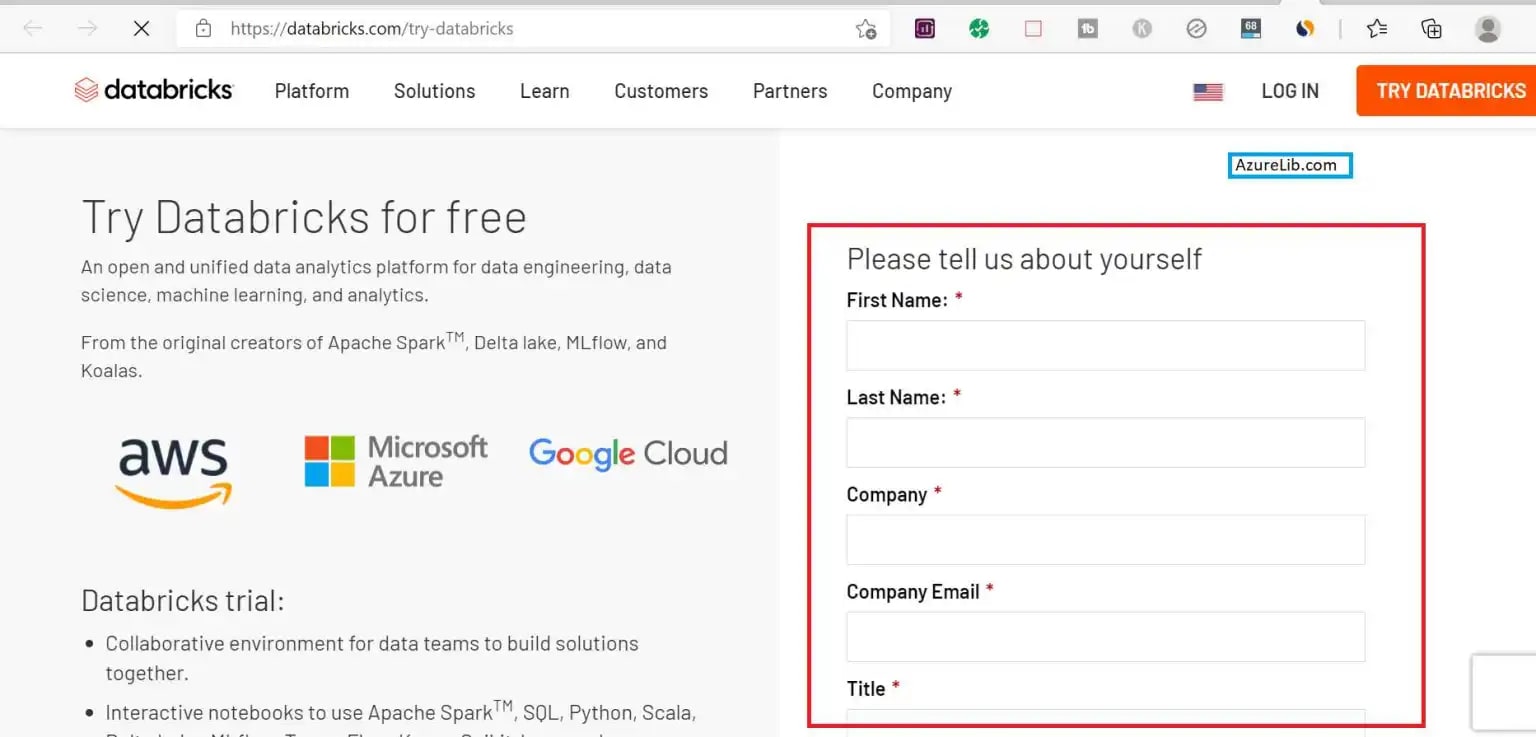Open the Partners menu
The image size is (1536, 737).
[x=790, y=91]
